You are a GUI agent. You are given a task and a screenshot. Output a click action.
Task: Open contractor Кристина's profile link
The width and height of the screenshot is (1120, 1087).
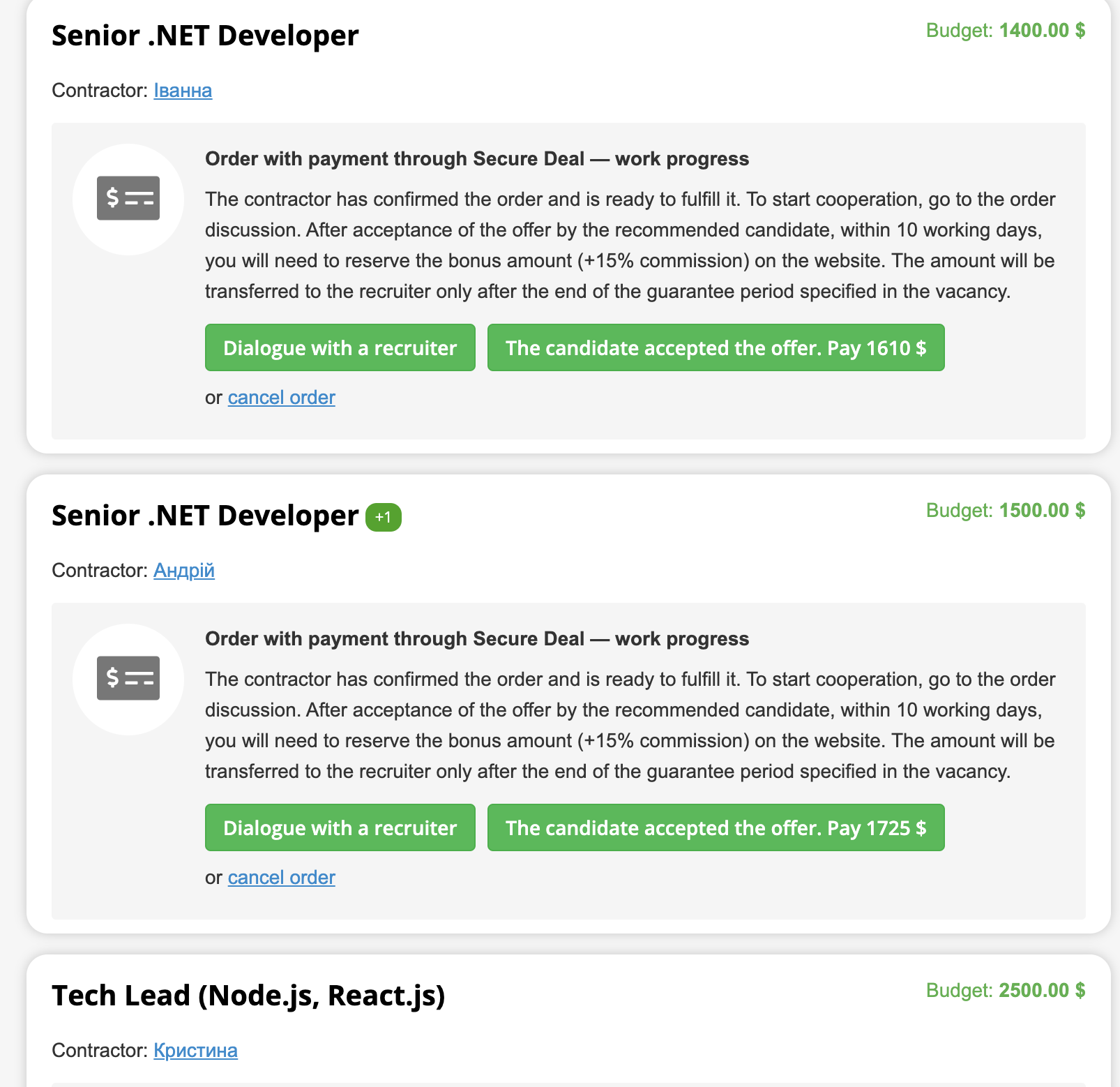[x=195, y=1051]
